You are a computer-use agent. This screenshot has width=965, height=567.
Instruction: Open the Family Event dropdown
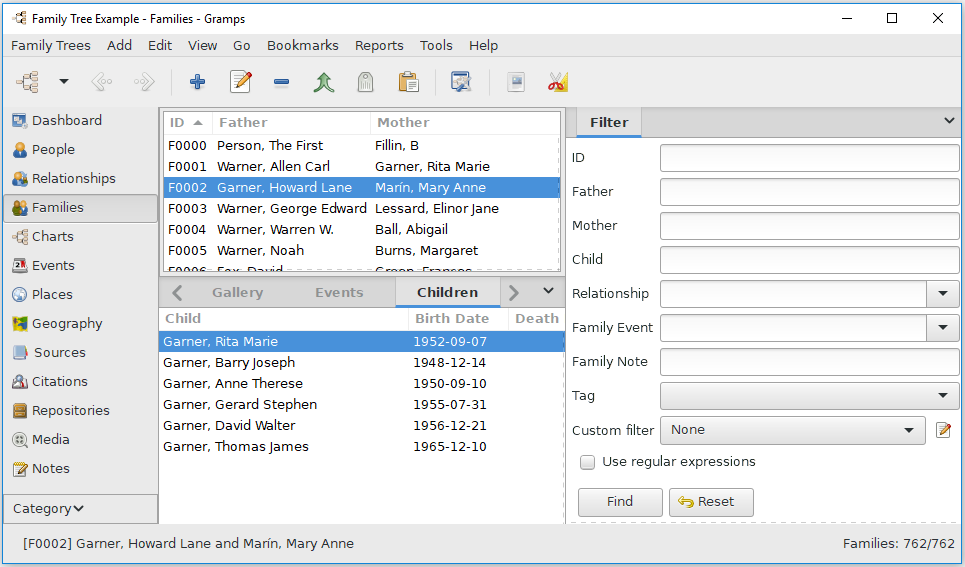pos(809,328)
